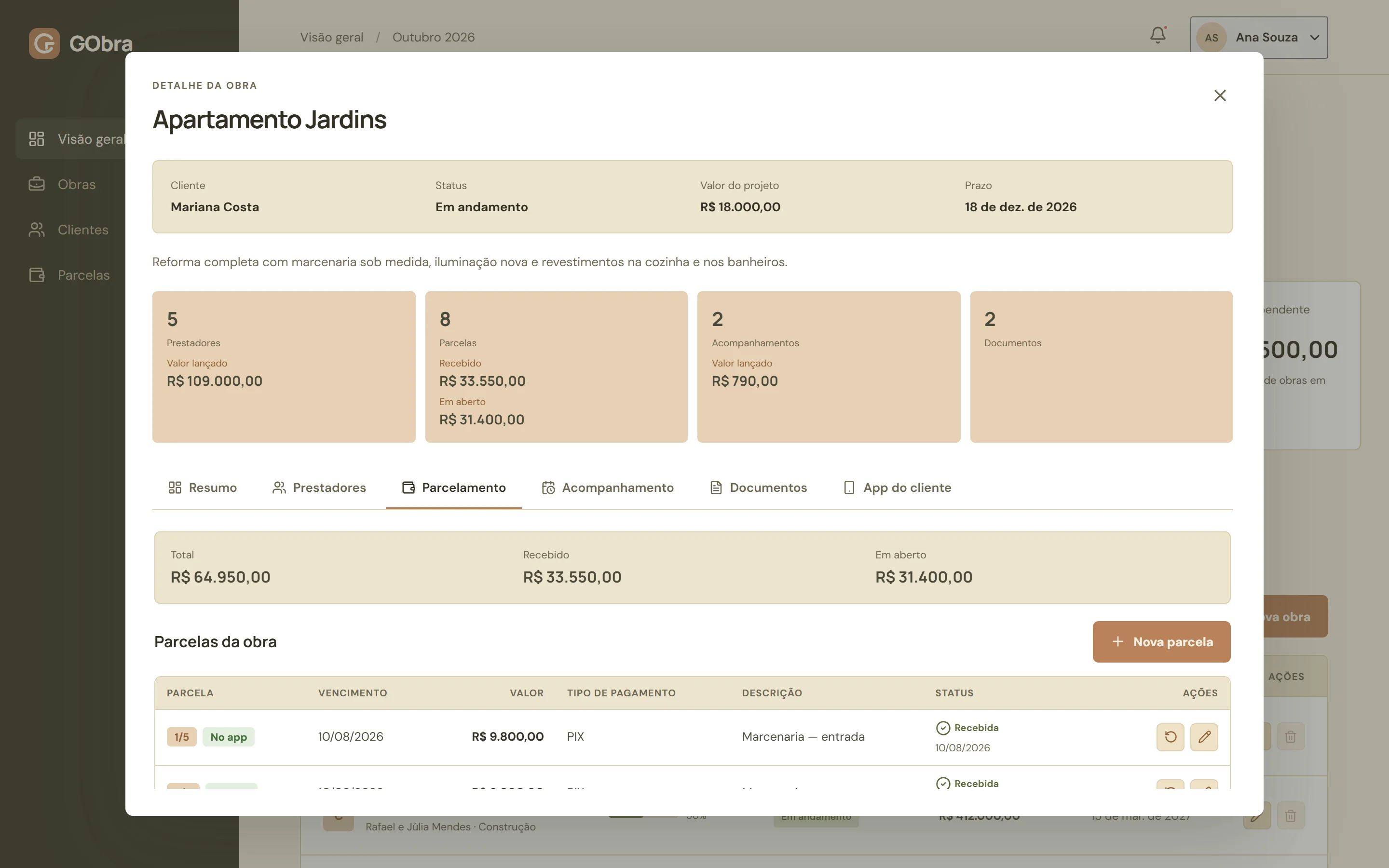
Task: Open the App do cliente tab
Action: tap(897, 488)
